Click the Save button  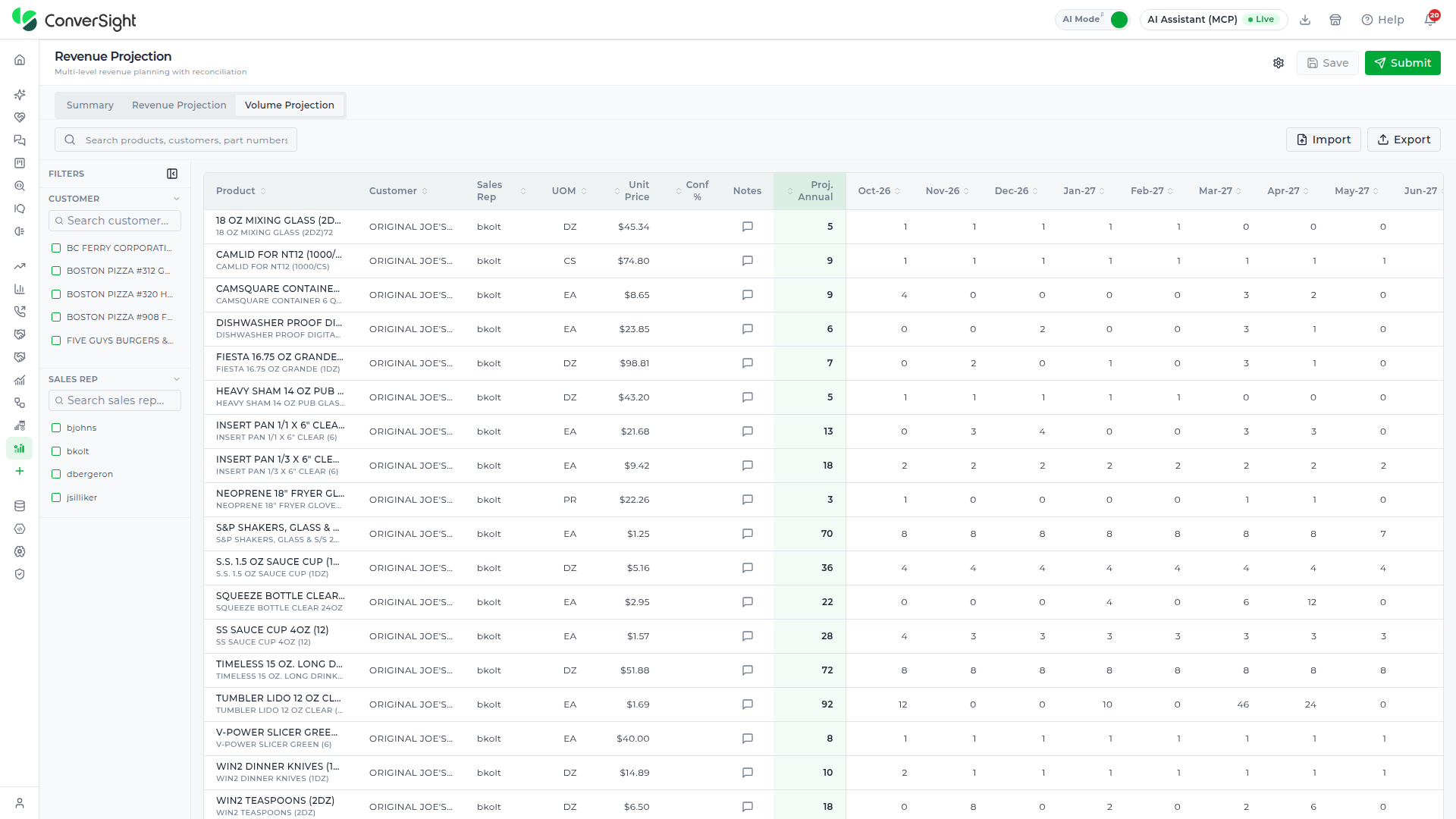click(1327, 63)
